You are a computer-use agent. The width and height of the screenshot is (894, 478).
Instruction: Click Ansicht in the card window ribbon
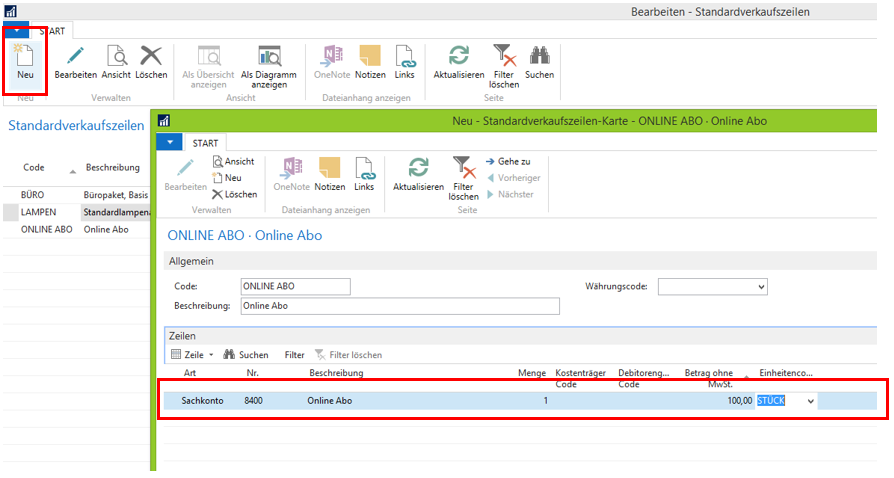click(x=234, y=161)
